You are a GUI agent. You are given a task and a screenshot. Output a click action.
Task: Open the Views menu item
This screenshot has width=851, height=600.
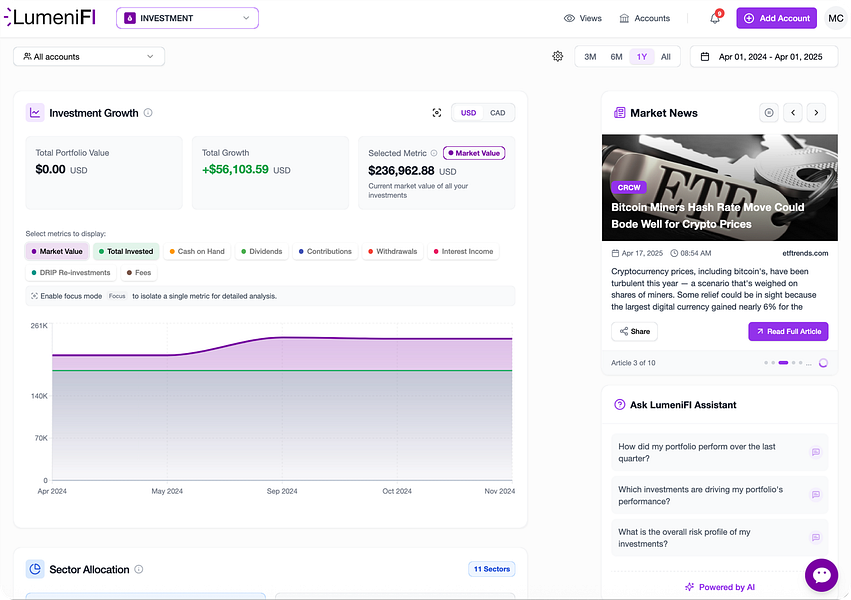point(583,18)
